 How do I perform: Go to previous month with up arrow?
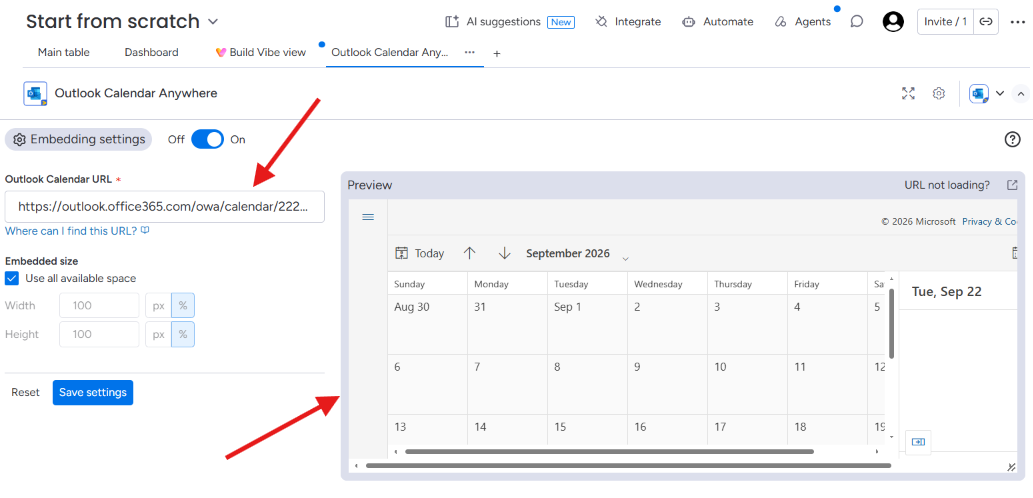(469, 253)
